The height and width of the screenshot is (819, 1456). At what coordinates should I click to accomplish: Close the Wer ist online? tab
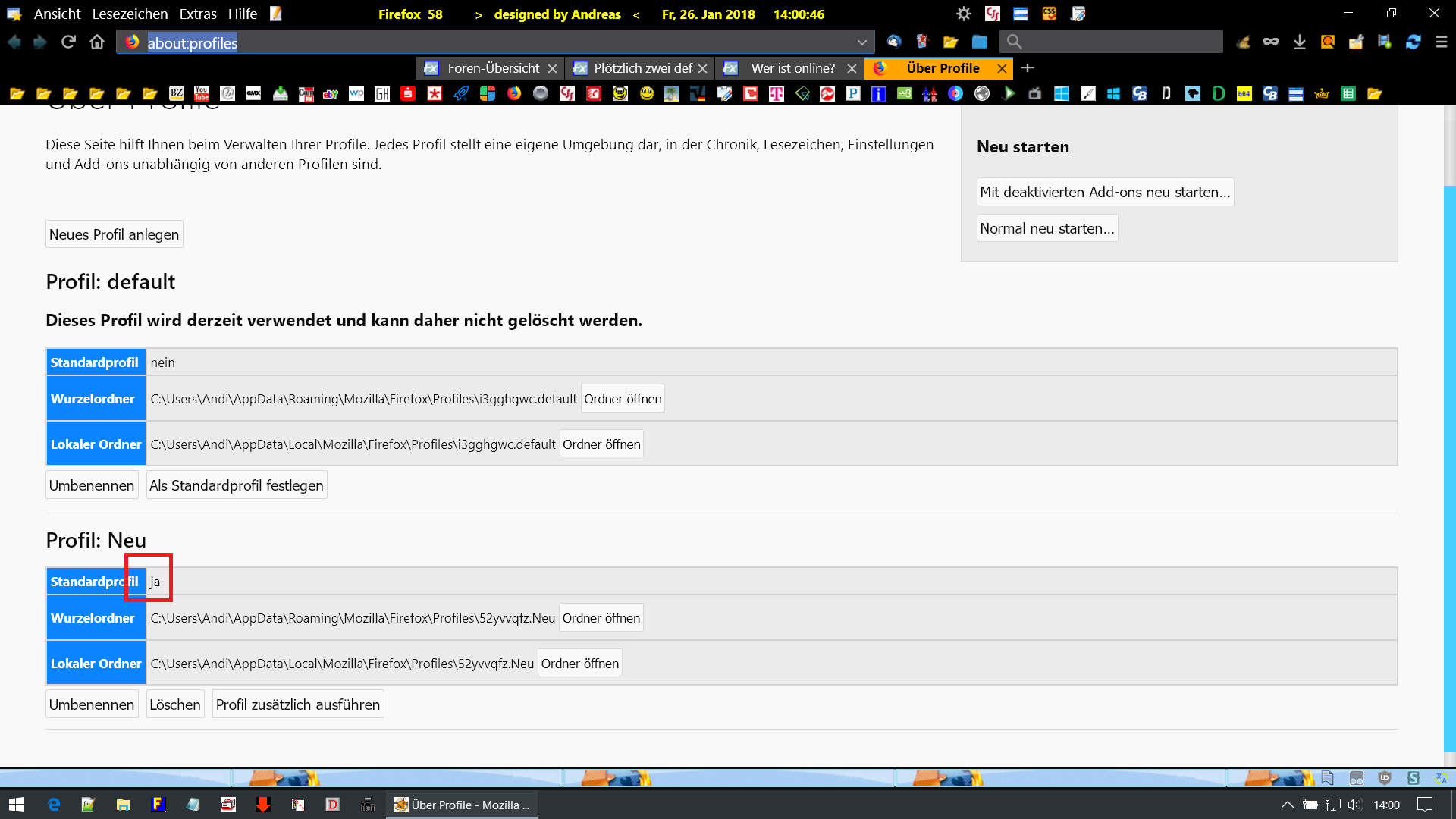852,68
